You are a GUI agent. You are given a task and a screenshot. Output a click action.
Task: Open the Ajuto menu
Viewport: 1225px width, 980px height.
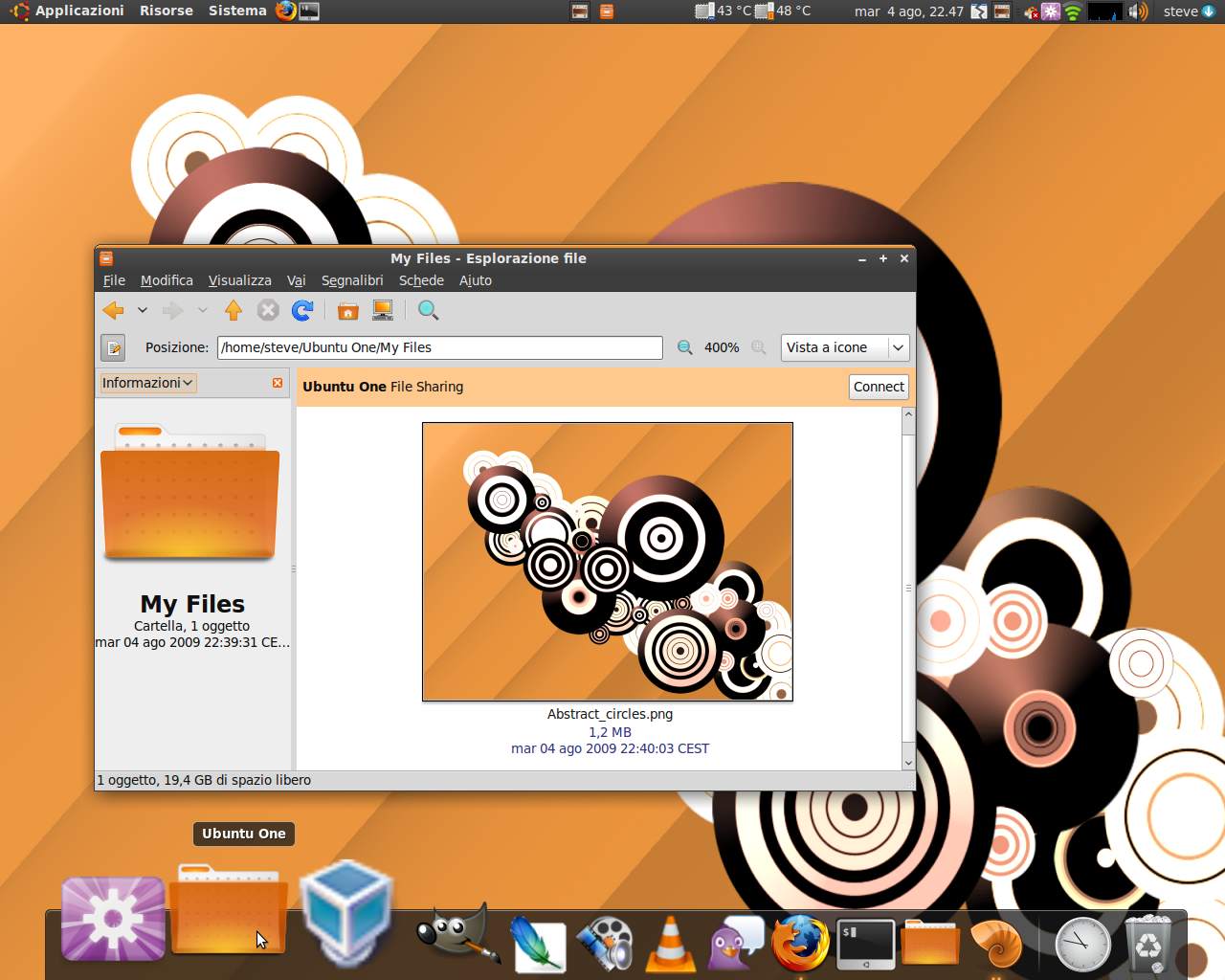coord(476,280)
